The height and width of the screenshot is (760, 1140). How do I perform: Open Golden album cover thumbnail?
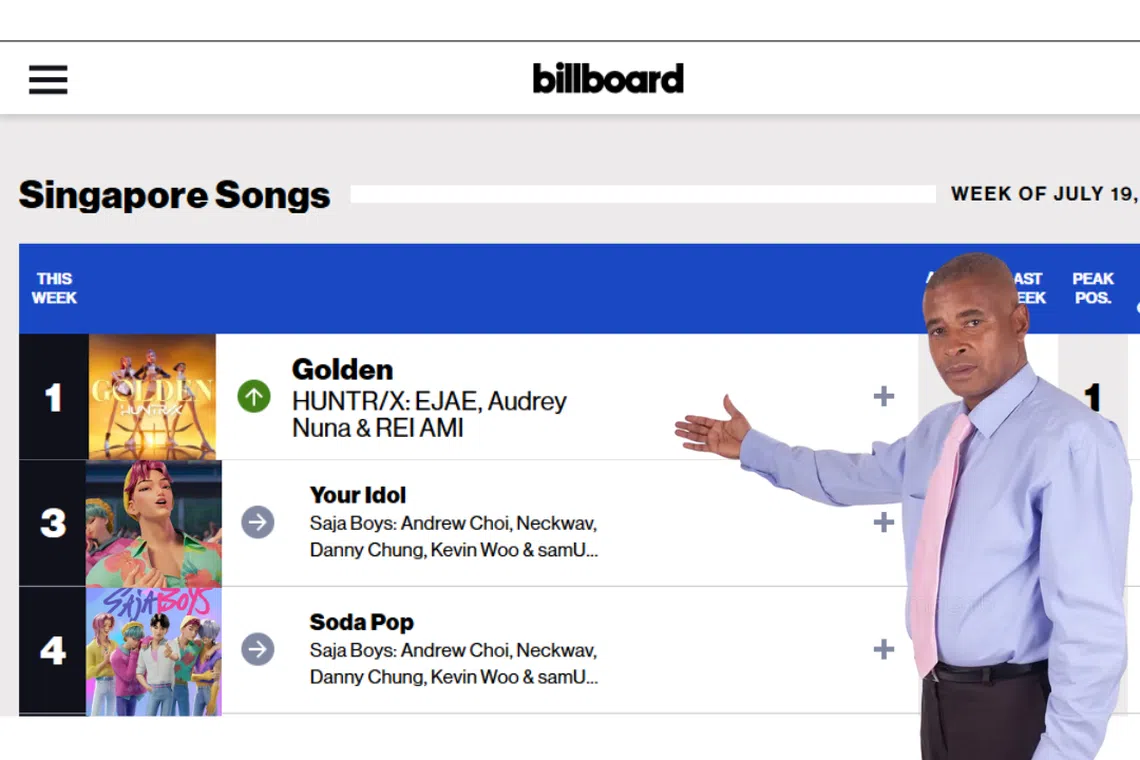152,397
